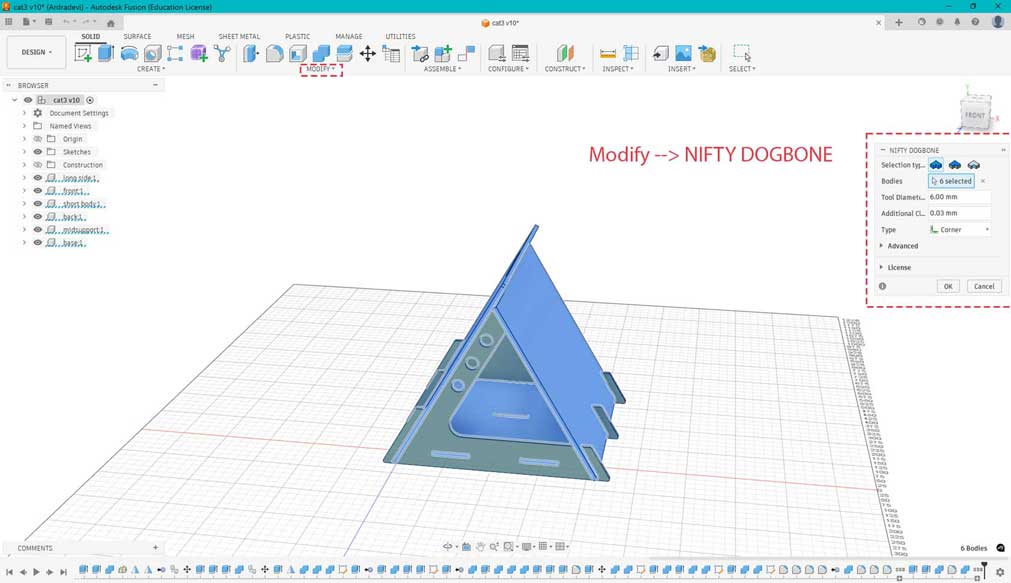Select the Insert Canvas image tool

click(x=683, y=53)
